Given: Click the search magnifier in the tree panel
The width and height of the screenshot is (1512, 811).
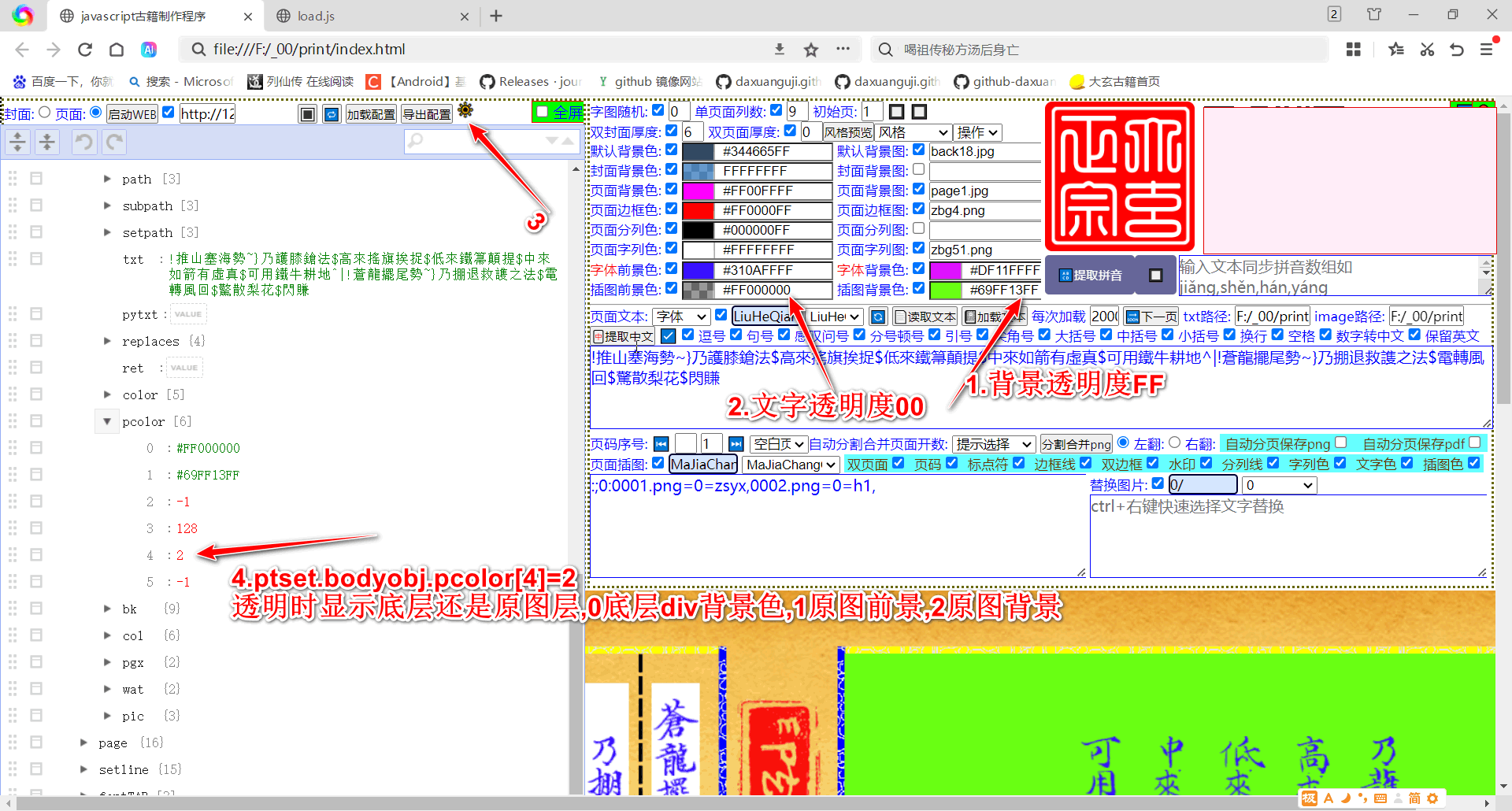Looking at the screenshot, I should 415,142.
